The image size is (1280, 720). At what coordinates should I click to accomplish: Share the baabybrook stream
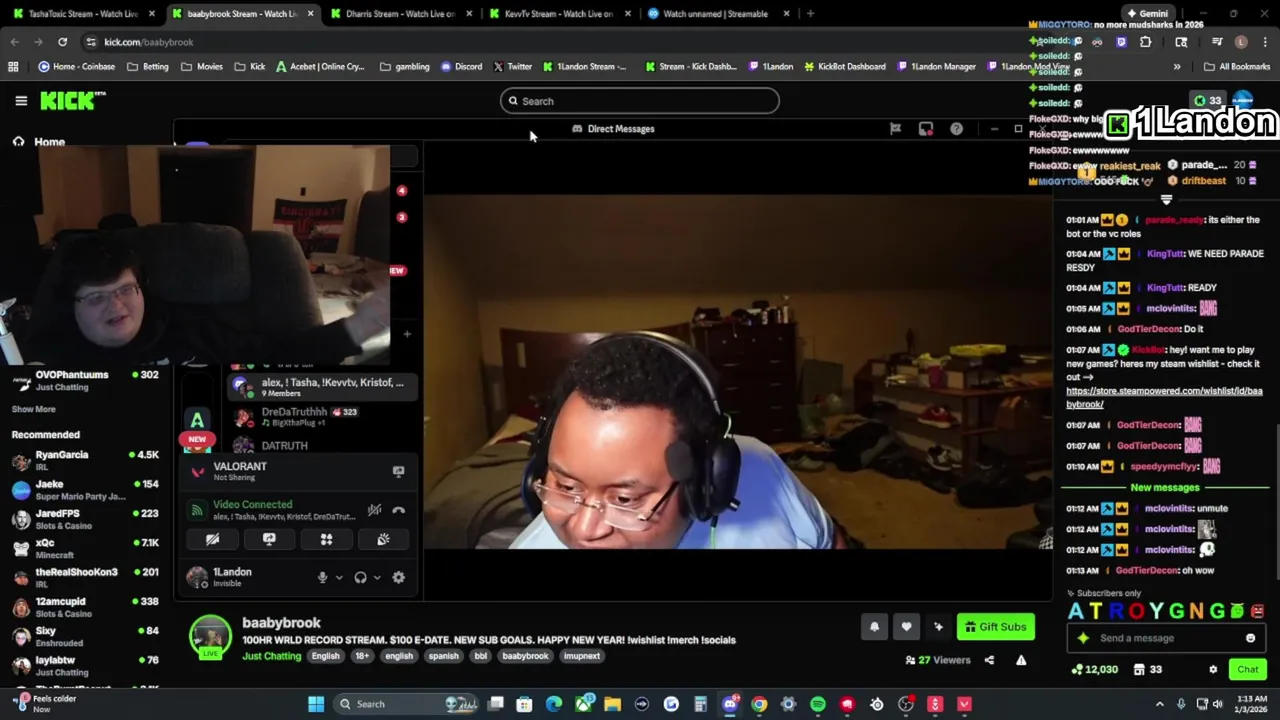pos(989,660)
